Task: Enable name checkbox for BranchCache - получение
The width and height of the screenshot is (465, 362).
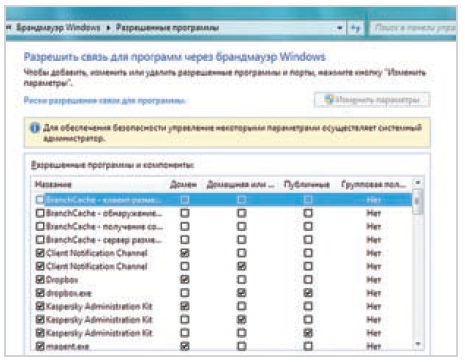Action: [x=40, y=226]
